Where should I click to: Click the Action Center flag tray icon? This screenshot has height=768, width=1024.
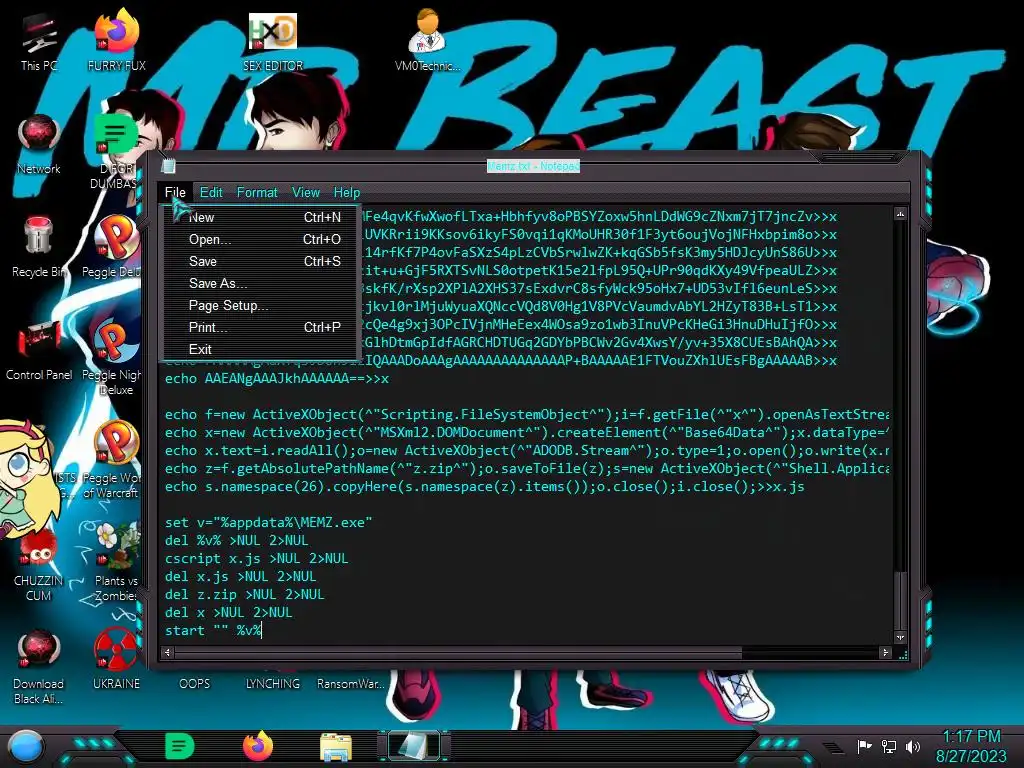click(864, 746)
